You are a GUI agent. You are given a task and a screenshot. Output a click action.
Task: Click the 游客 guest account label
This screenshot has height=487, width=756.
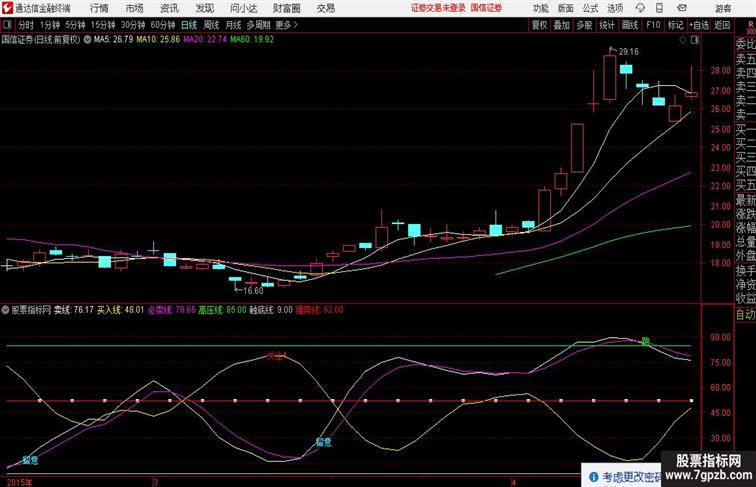[723, 8]
